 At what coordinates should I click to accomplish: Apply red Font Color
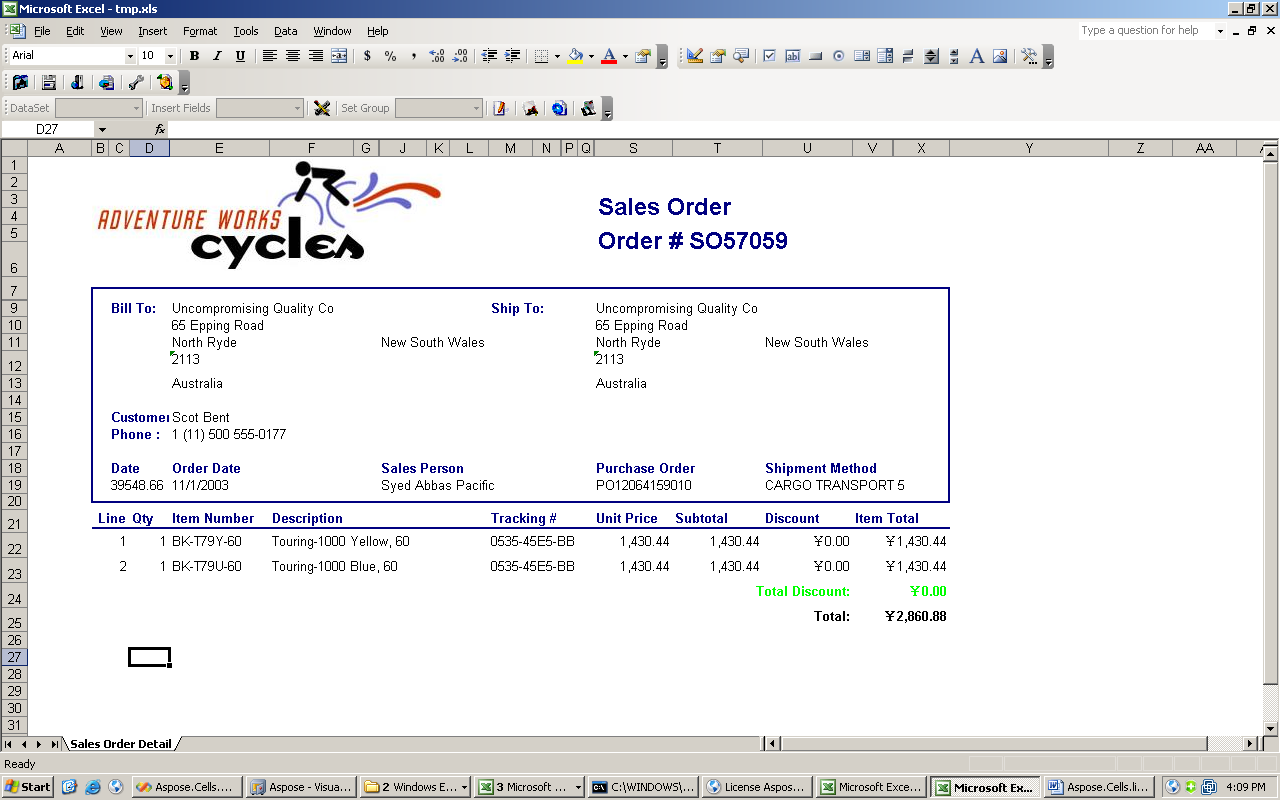pos(609,56)
